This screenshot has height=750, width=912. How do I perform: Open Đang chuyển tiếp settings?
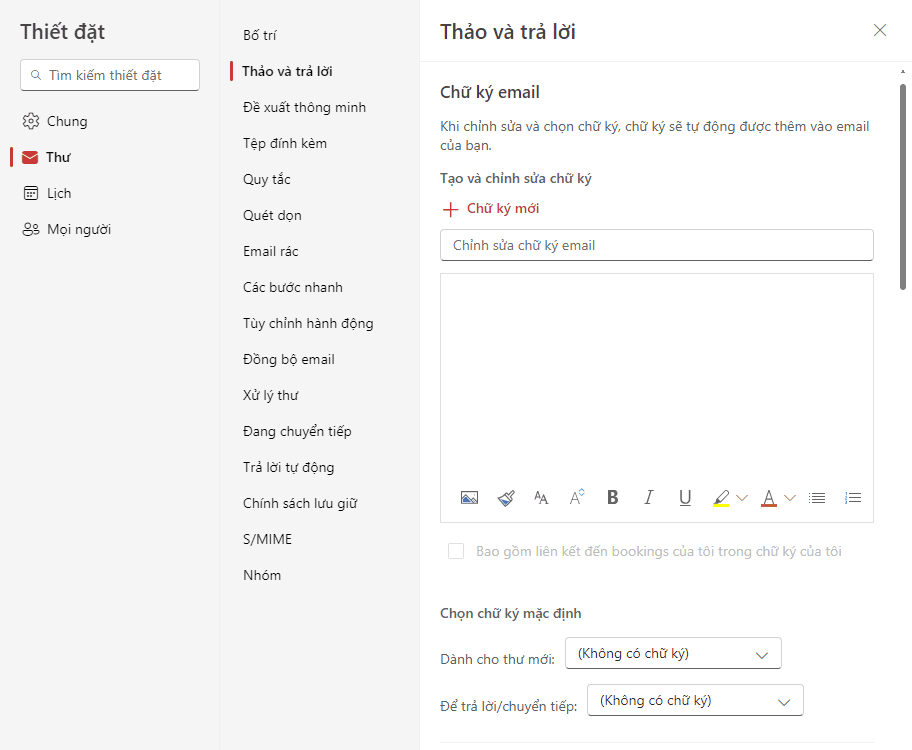[x=297, y=432]
